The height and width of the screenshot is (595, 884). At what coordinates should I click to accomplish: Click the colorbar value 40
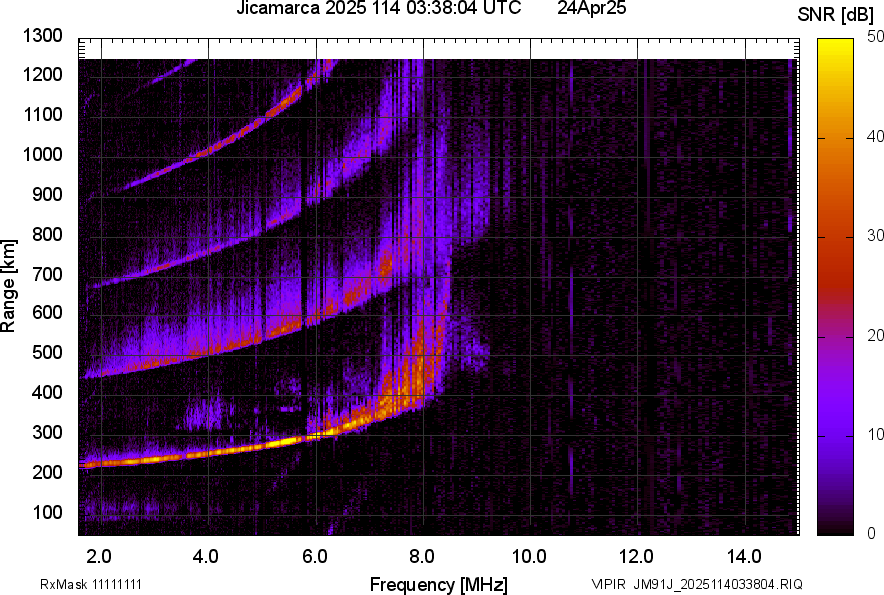[x=876, y=136]
